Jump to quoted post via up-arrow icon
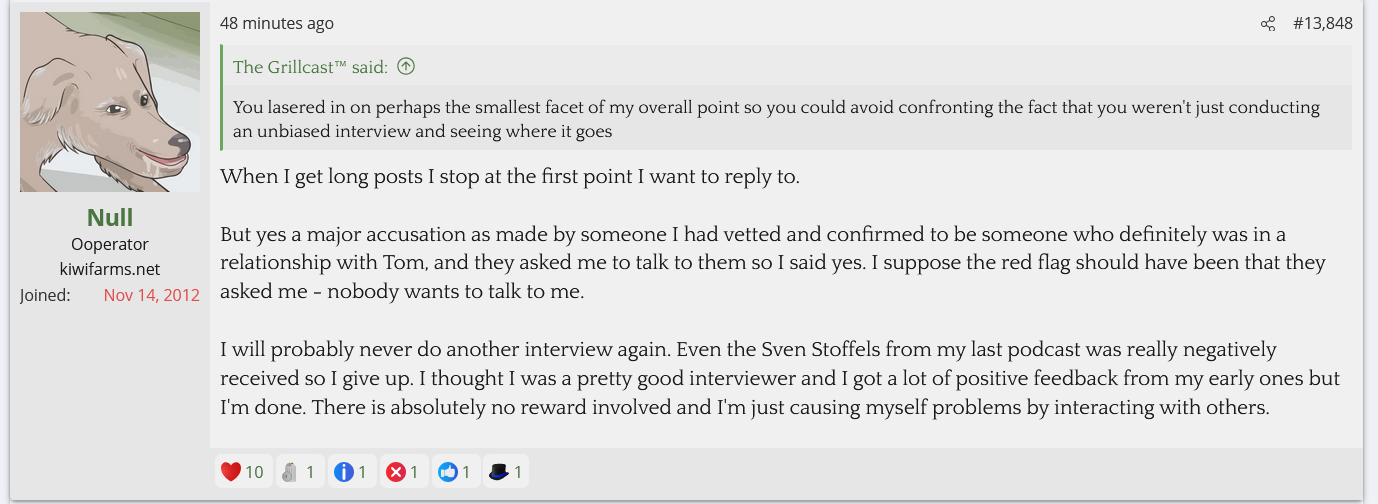This screenshot has height=504, width=1378. coord(405,67)
